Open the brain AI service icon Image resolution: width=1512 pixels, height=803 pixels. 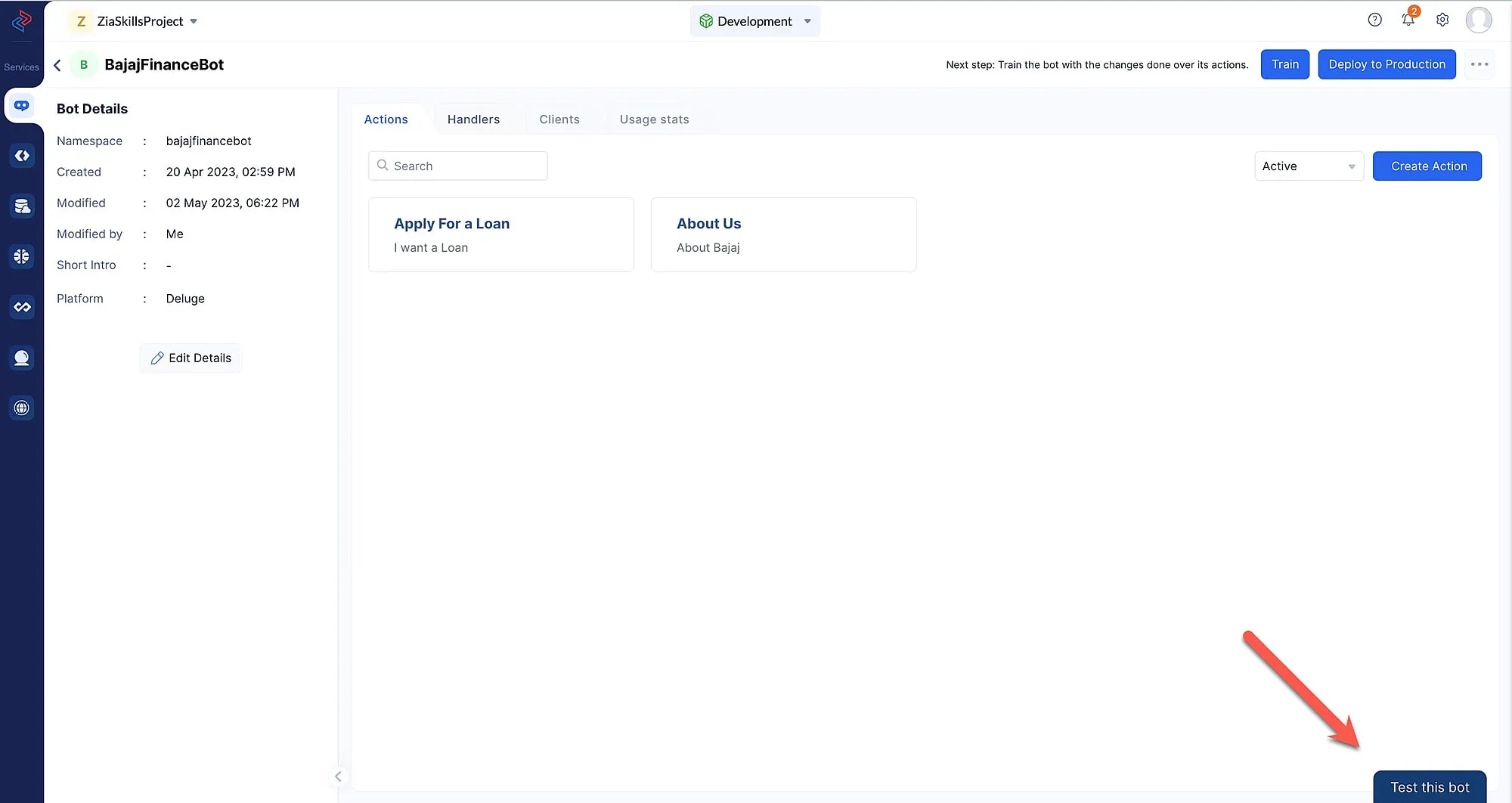pyautogui.click(x=22, y=256)
